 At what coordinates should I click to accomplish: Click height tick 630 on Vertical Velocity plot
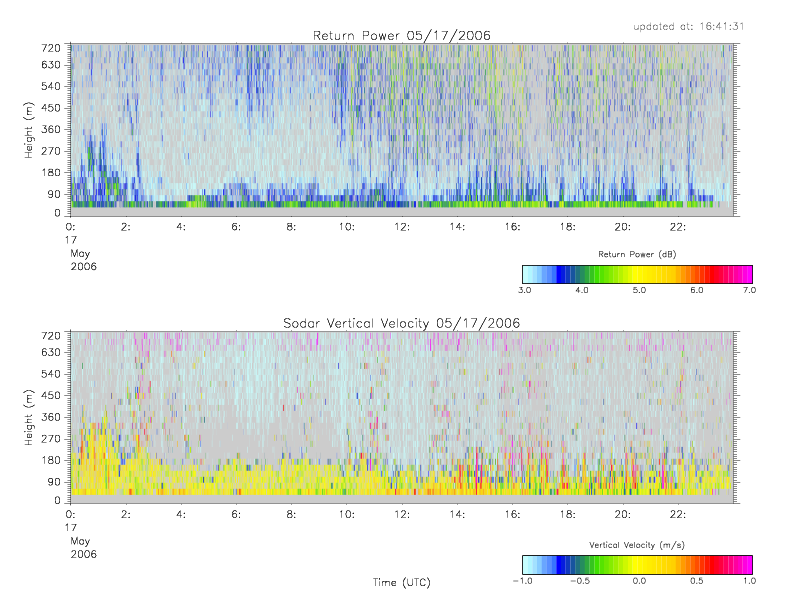coord(50,352)
